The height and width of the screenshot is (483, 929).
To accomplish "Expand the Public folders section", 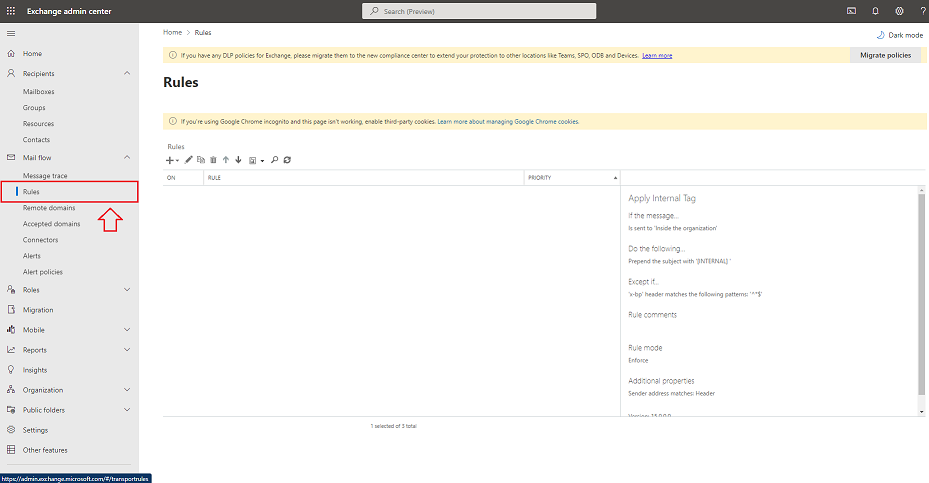I will tap(127, 410).
